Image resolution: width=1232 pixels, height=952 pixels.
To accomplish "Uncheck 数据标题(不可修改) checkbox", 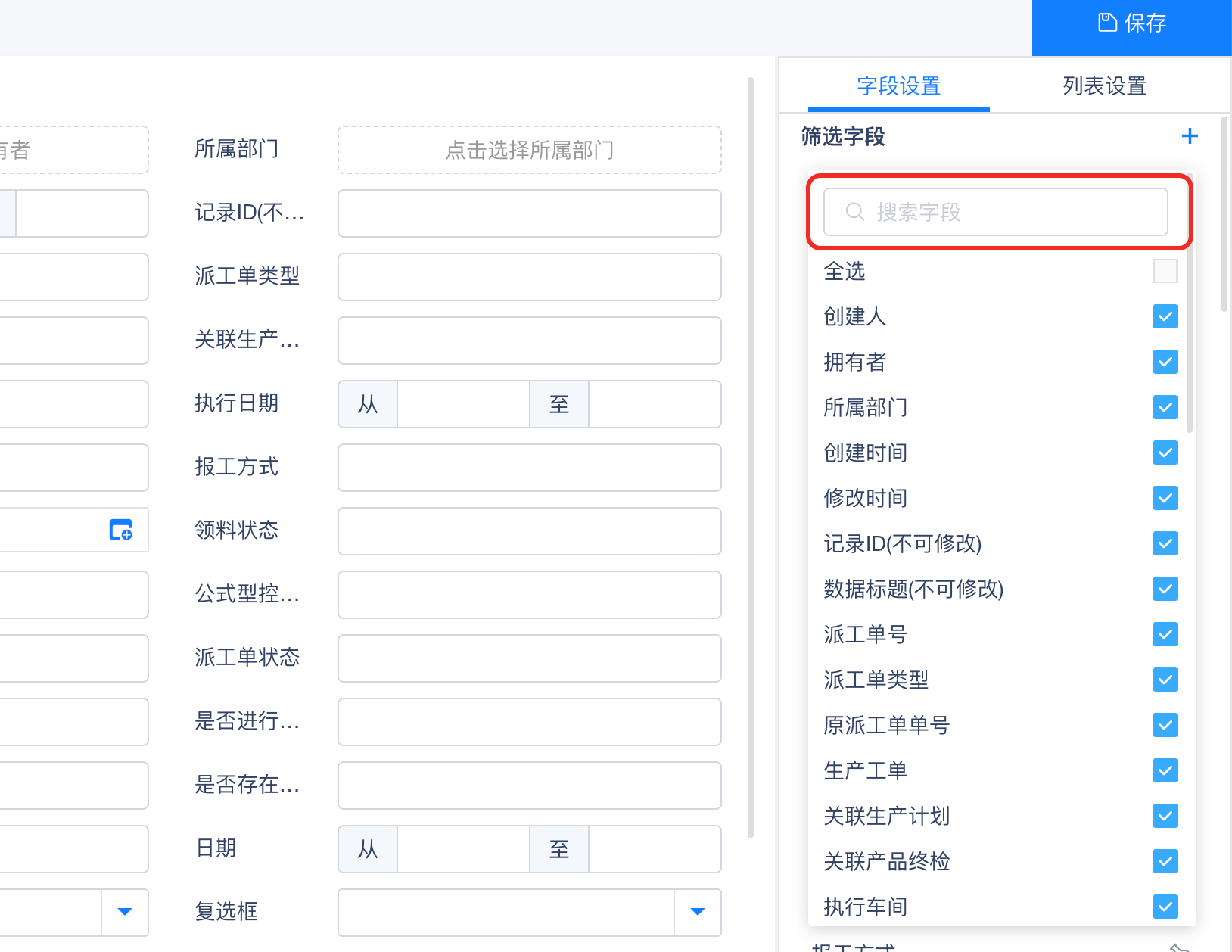I will pos(1165,589).
